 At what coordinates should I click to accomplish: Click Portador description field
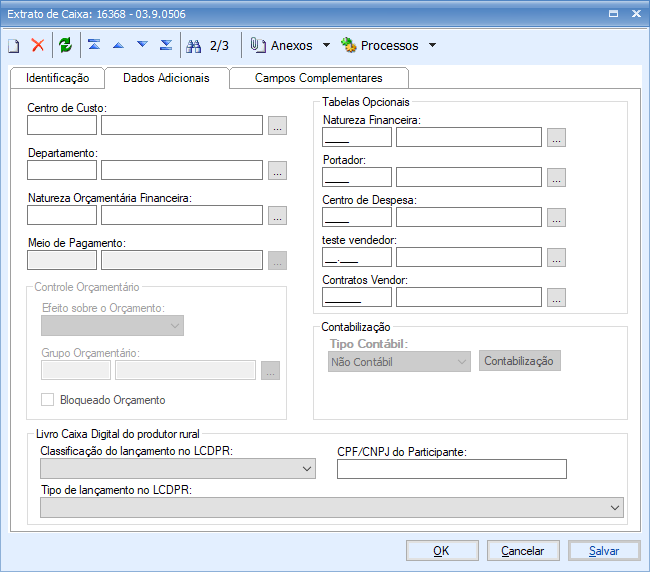(469, 177)
